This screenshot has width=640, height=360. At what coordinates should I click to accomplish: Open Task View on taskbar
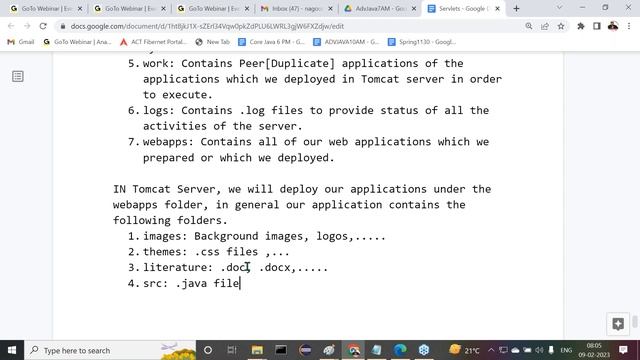232,350
